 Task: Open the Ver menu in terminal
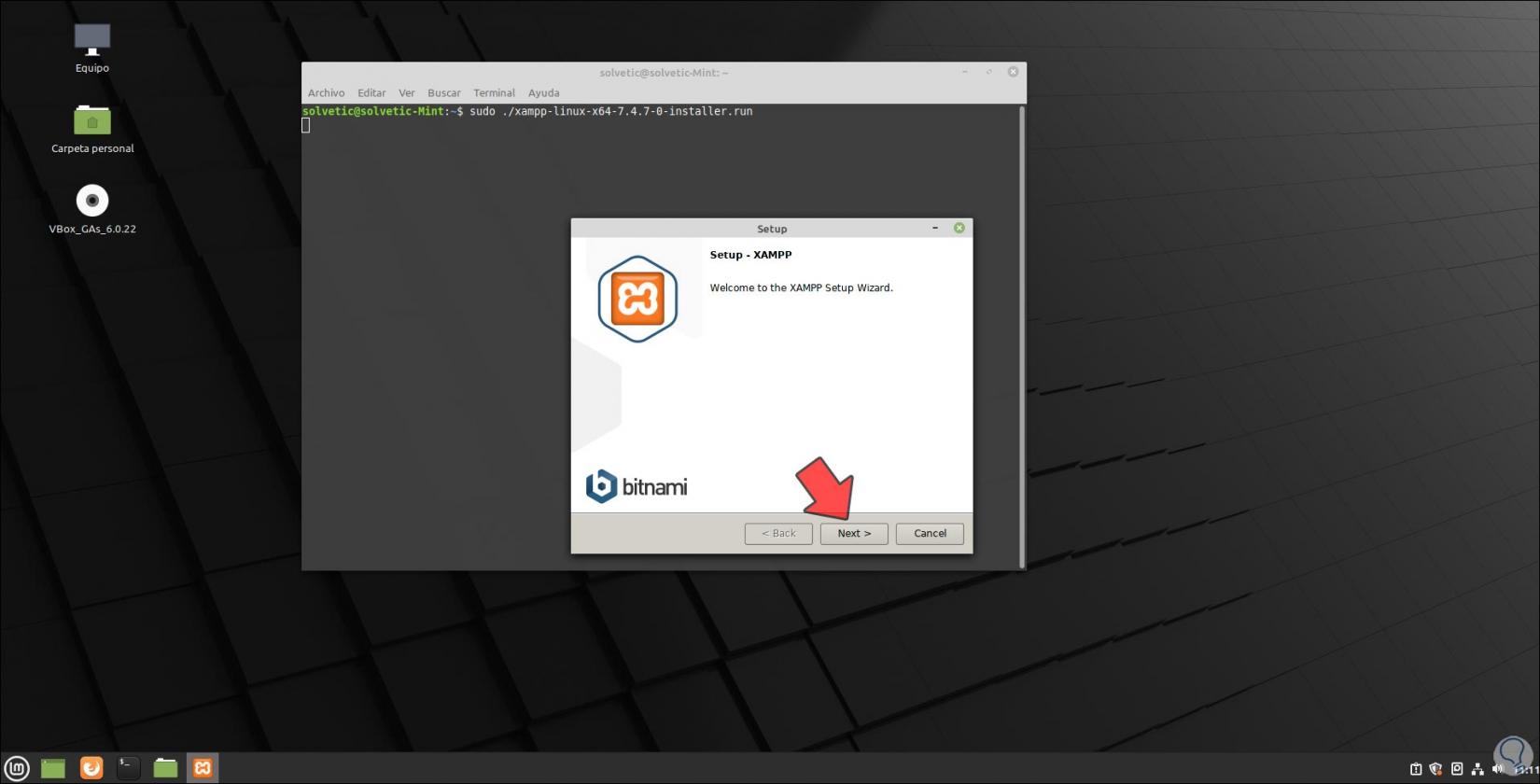407,92
